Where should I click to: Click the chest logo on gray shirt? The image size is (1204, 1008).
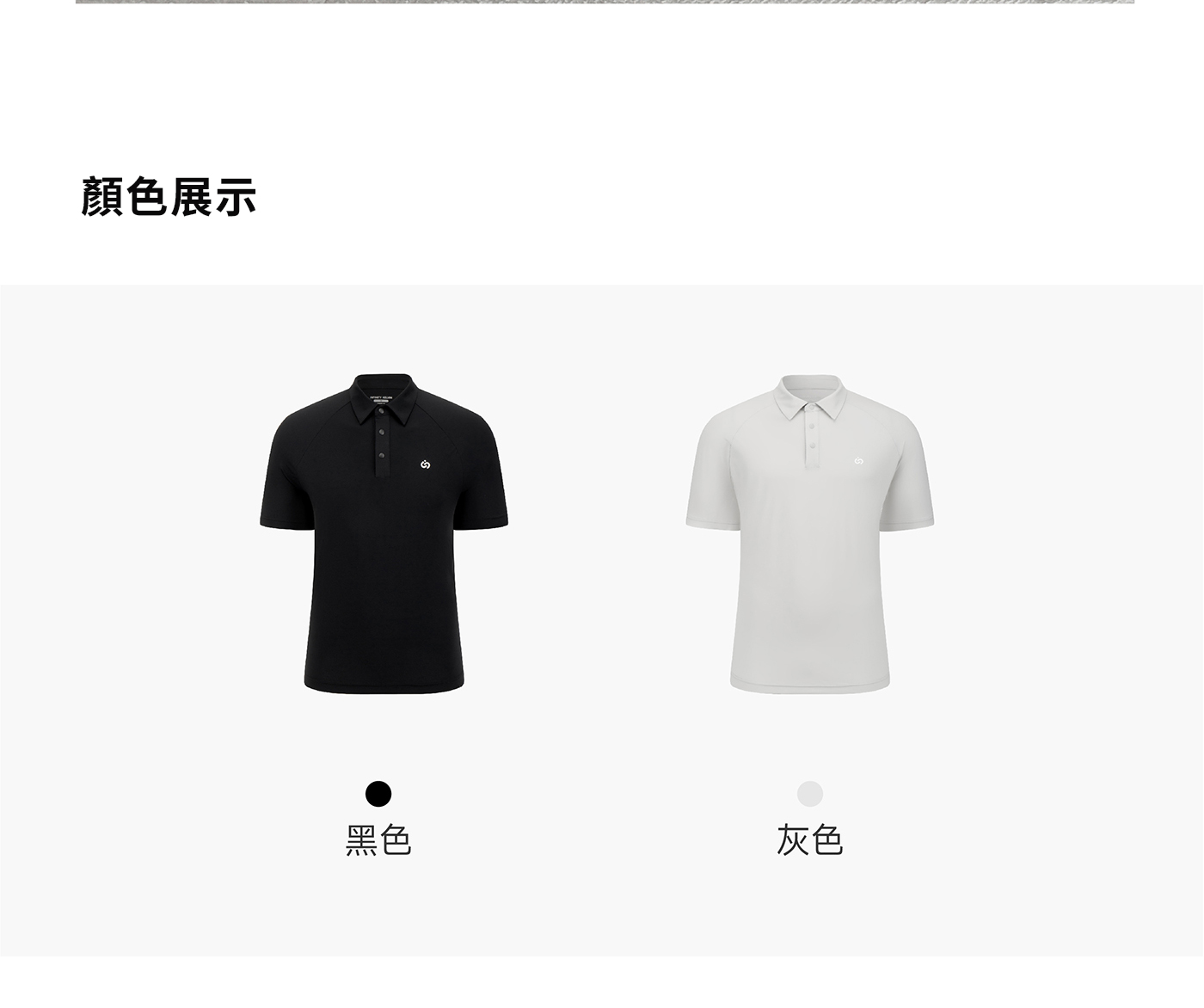[x=859, y=461]
